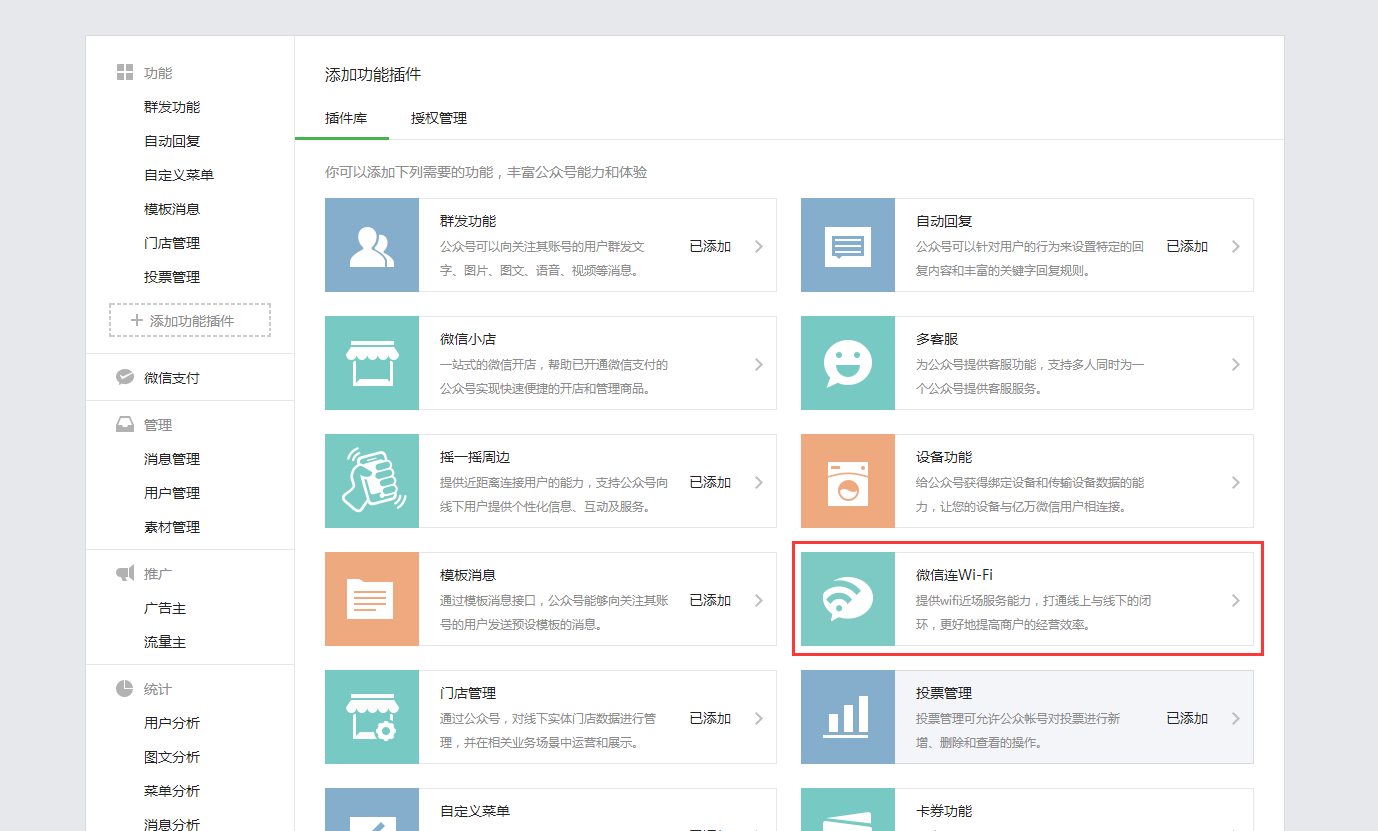Click the 门店管理 store gear icon
The image size is (1378, 831).
[x=372, y=717]
